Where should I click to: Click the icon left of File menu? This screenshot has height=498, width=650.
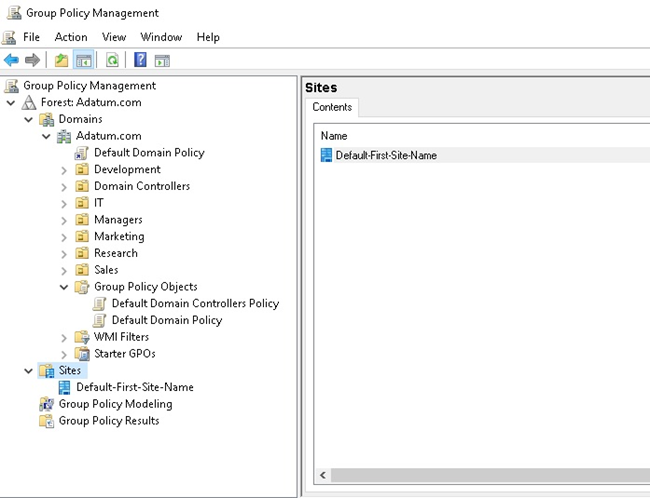point(9,37)
